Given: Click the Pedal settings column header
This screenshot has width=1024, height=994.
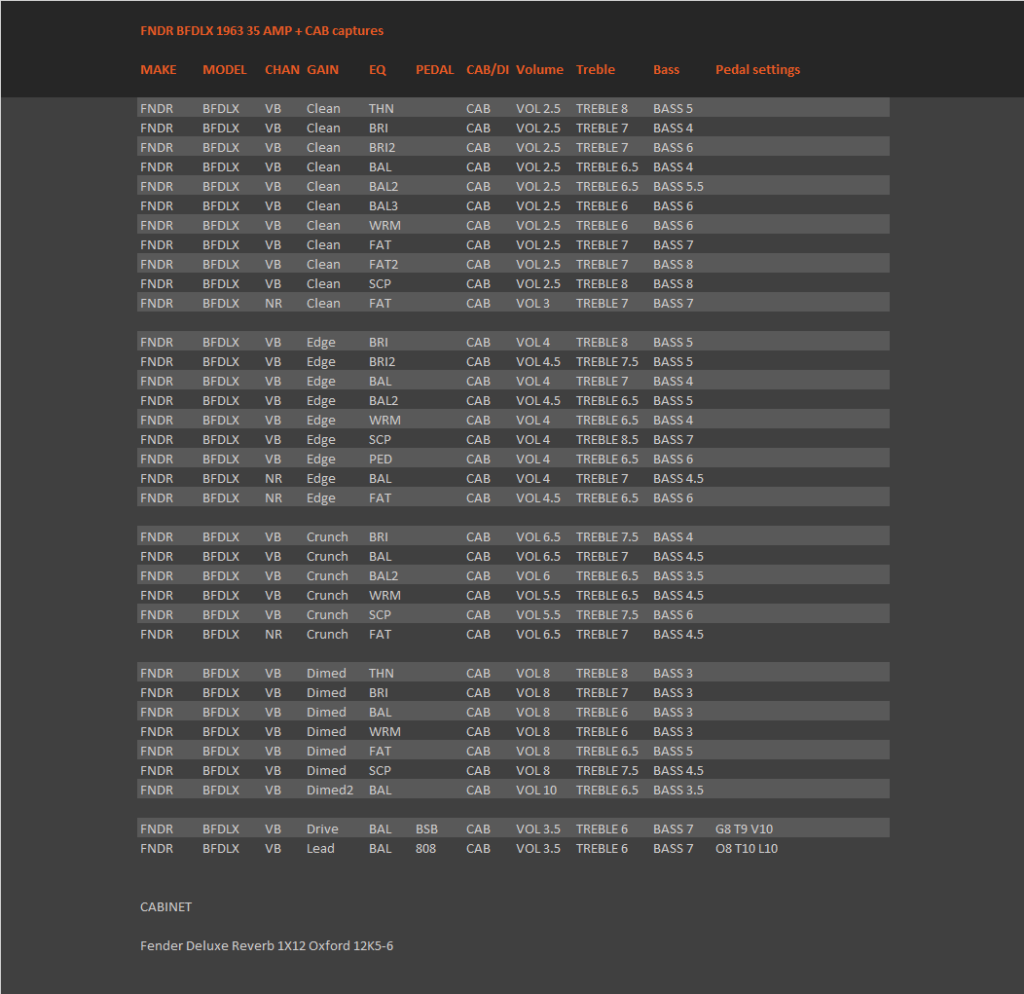Looking at the screenshot, I should [758, 70].
